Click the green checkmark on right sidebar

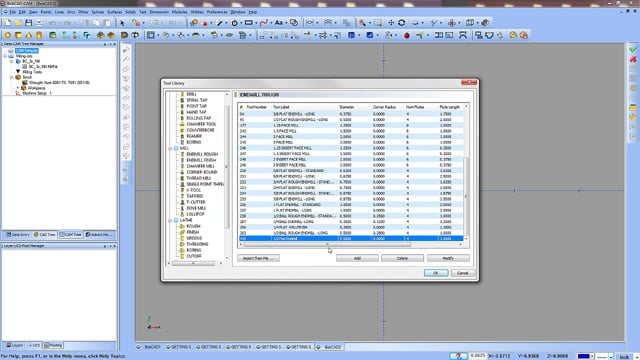pyautogui.click(x=633, y=49)
